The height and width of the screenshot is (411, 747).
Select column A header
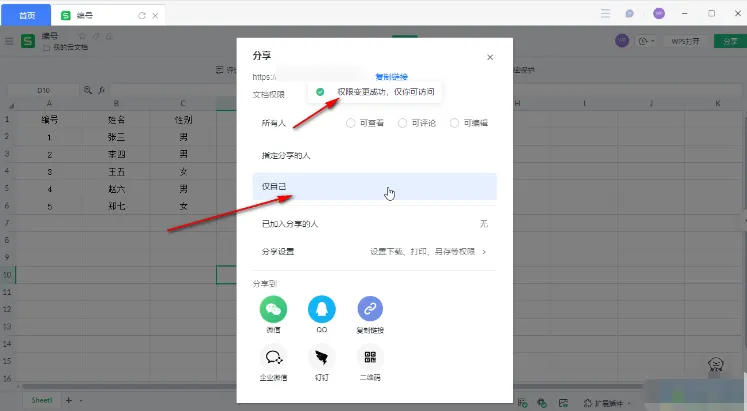click(49, 103)
